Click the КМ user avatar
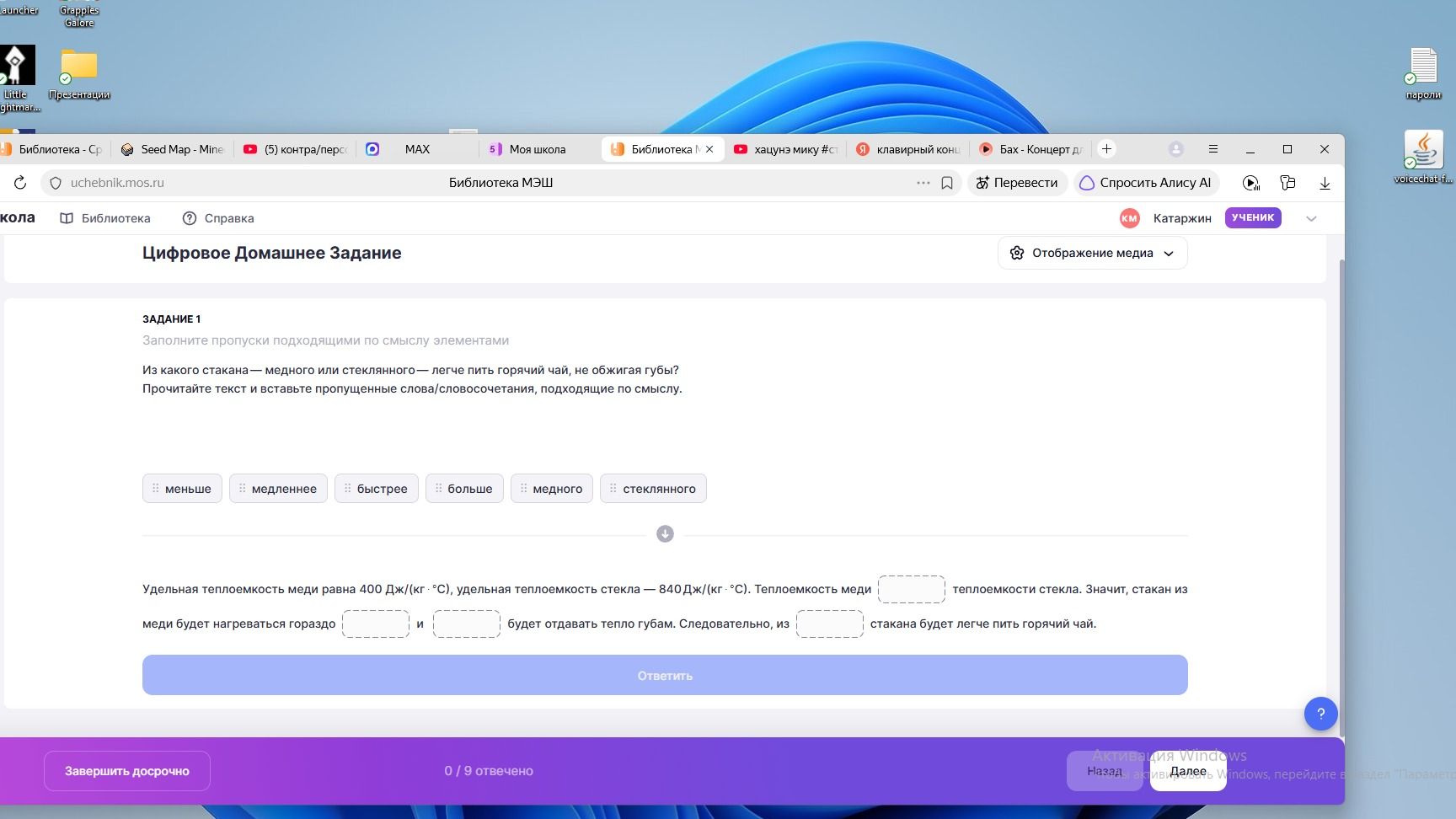This screenshot has height=819, width=1456. (1129, 218)
